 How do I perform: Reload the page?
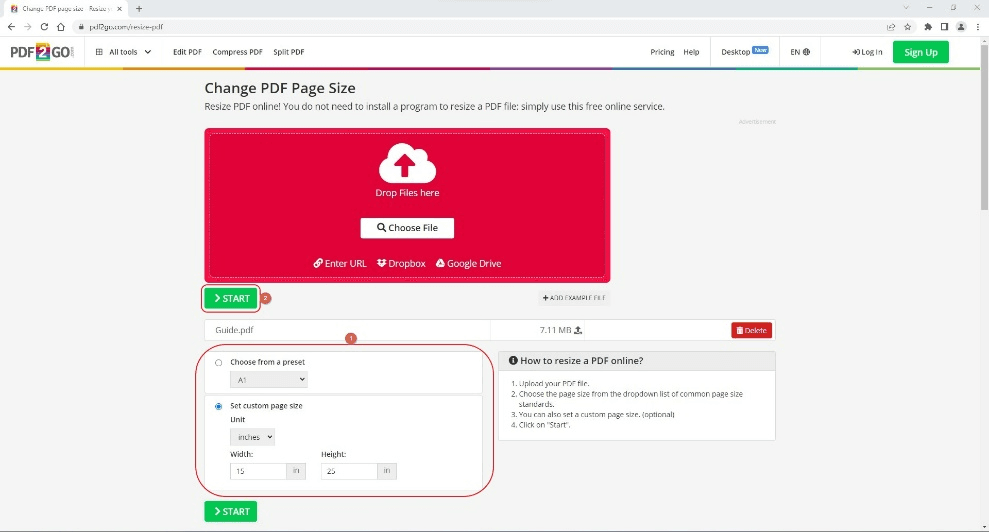[44, 27]
